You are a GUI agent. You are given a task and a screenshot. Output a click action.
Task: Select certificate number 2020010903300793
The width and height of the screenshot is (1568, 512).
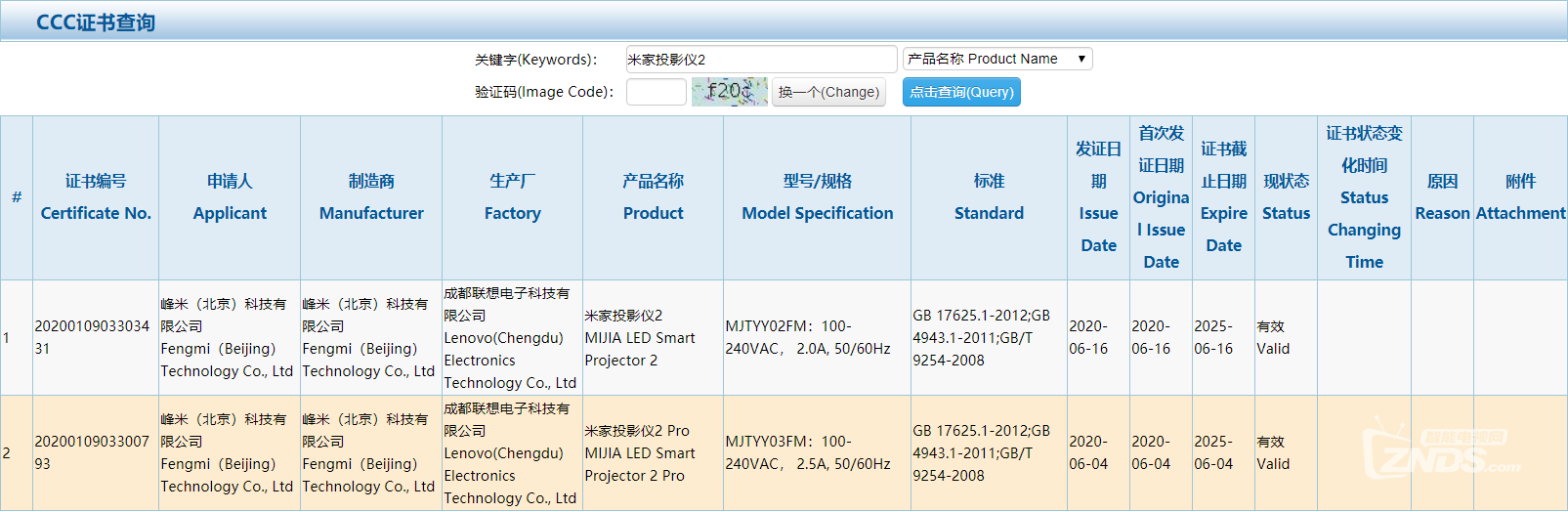(92, 452)
